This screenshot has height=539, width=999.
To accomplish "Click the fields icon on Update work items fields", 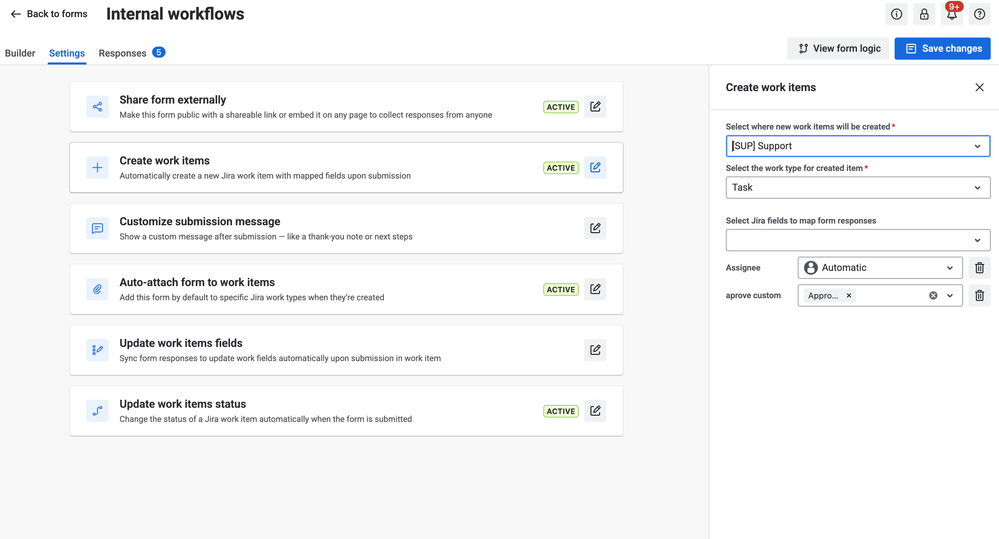I will 97,350.
